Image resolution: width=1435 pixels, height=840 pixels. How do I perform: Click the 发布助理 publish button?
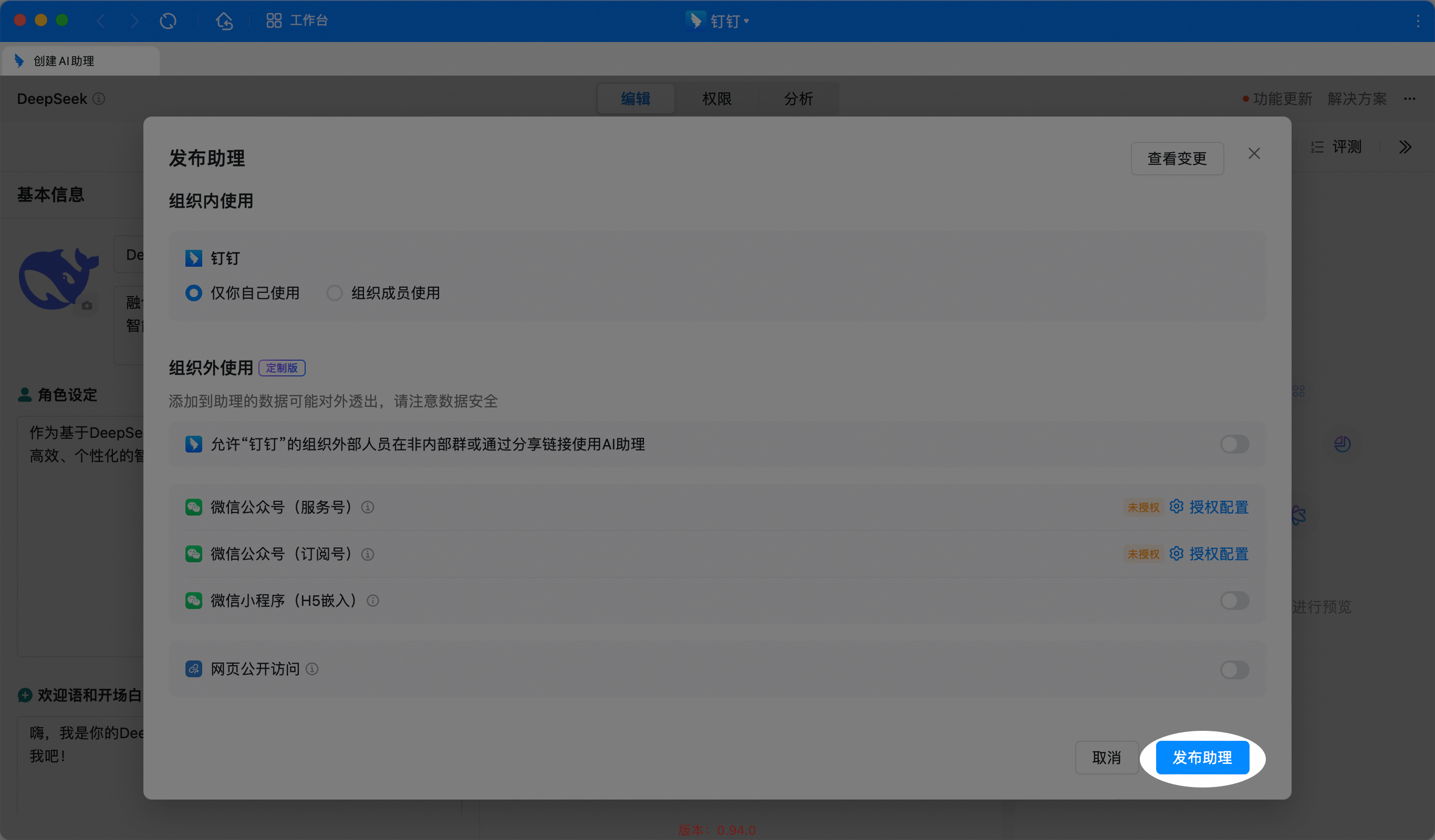pos(1202,758)
